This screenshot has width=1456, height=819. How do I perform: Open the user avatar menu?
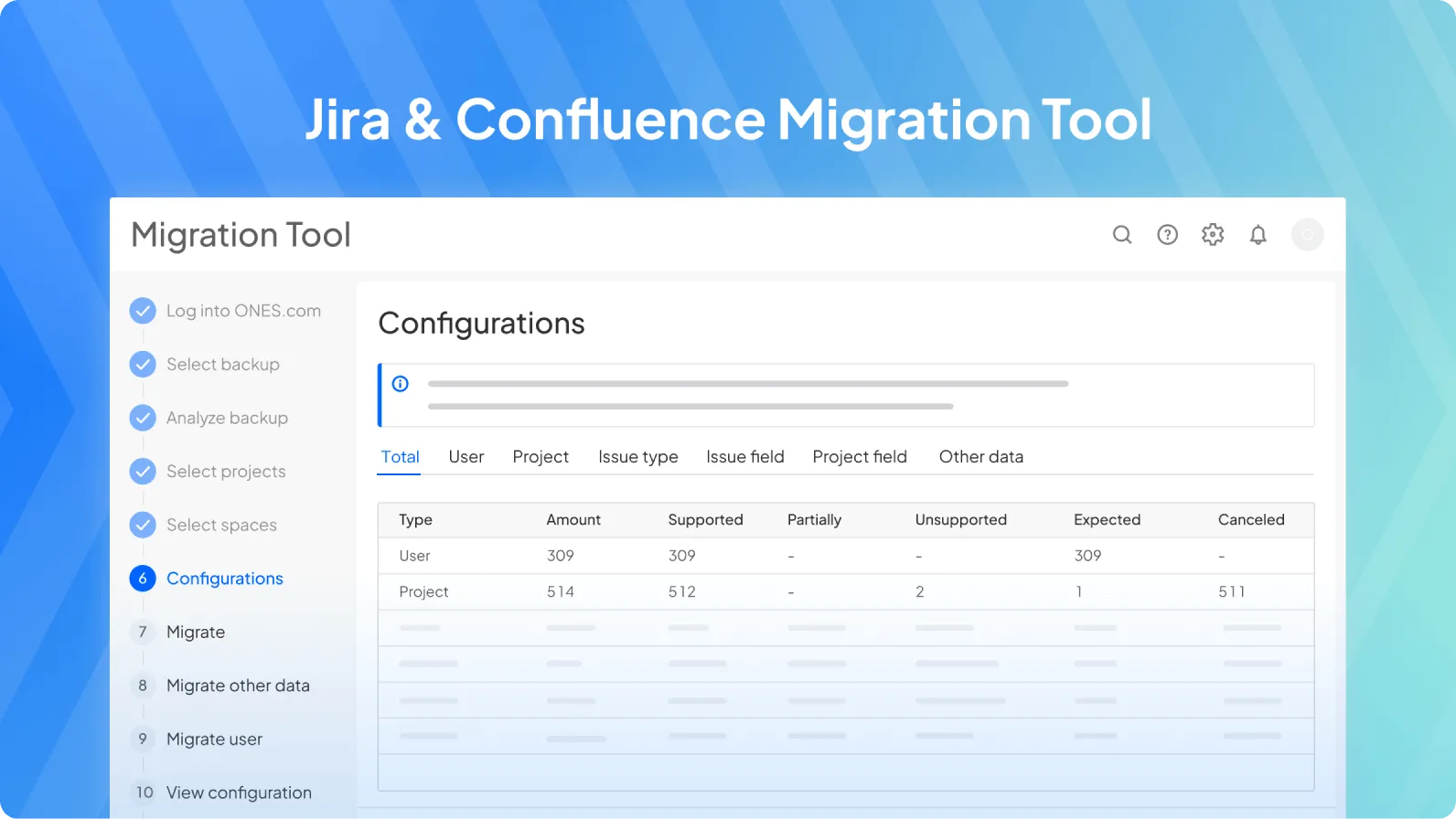[x=1307, y=235]
